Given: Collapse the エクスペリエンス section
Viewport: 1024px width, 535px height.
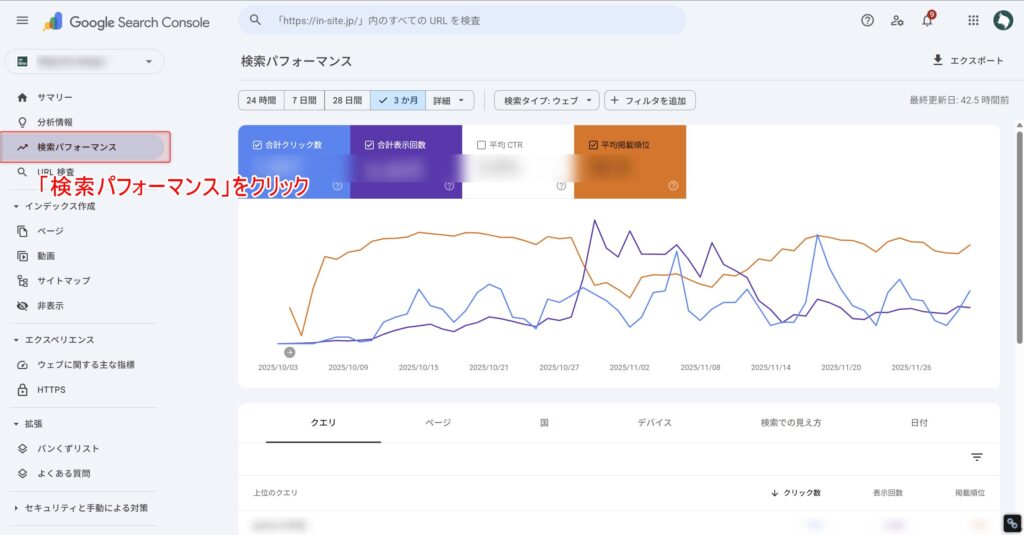Looking at the screenshot, I should (x=54, y=340).
